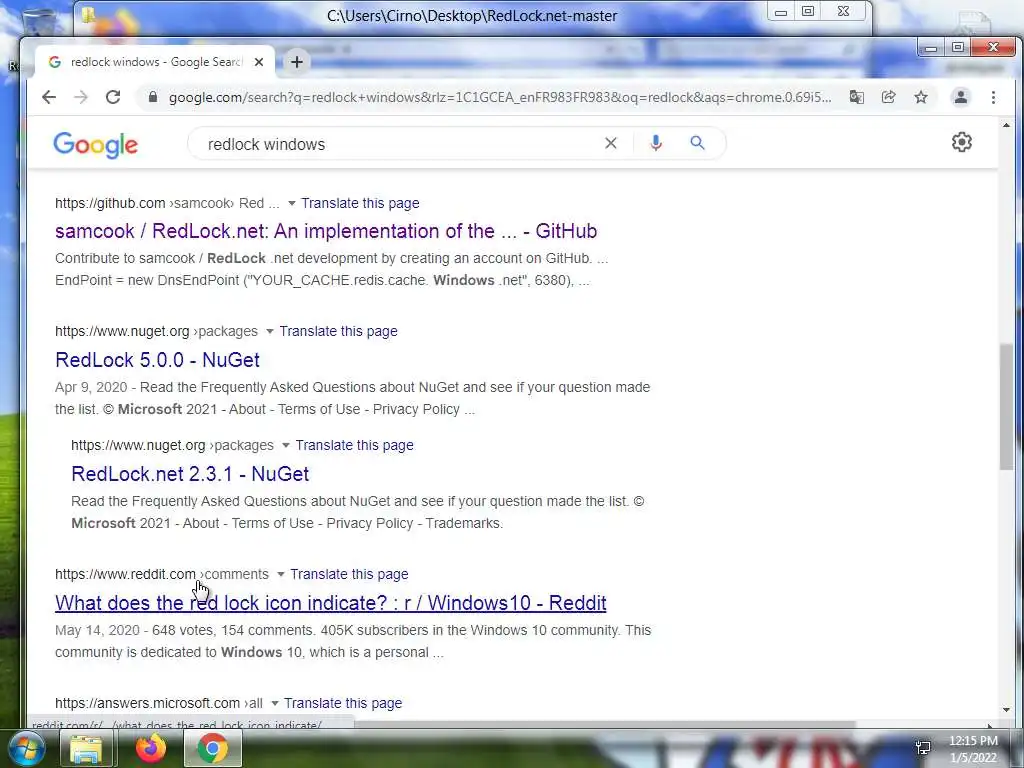
Task: Open the samcook / RedLock.net GitHub result
Action: click(326, 231)
